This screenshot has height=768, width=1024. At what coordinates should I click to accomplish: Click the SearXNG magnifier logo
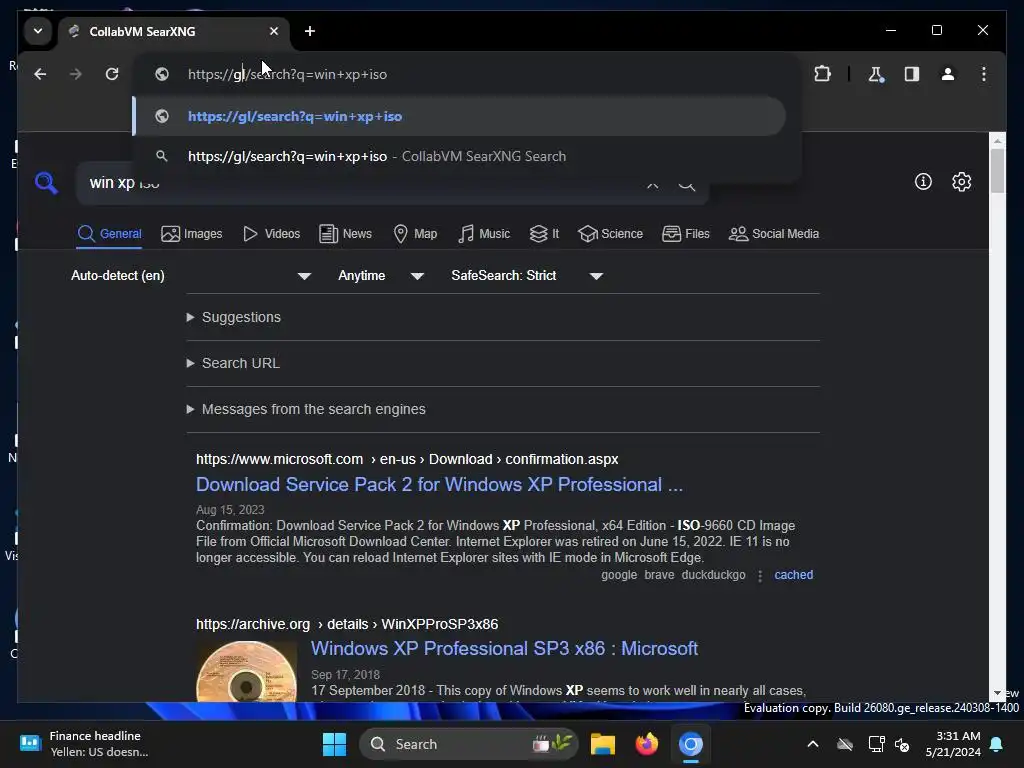46,183
